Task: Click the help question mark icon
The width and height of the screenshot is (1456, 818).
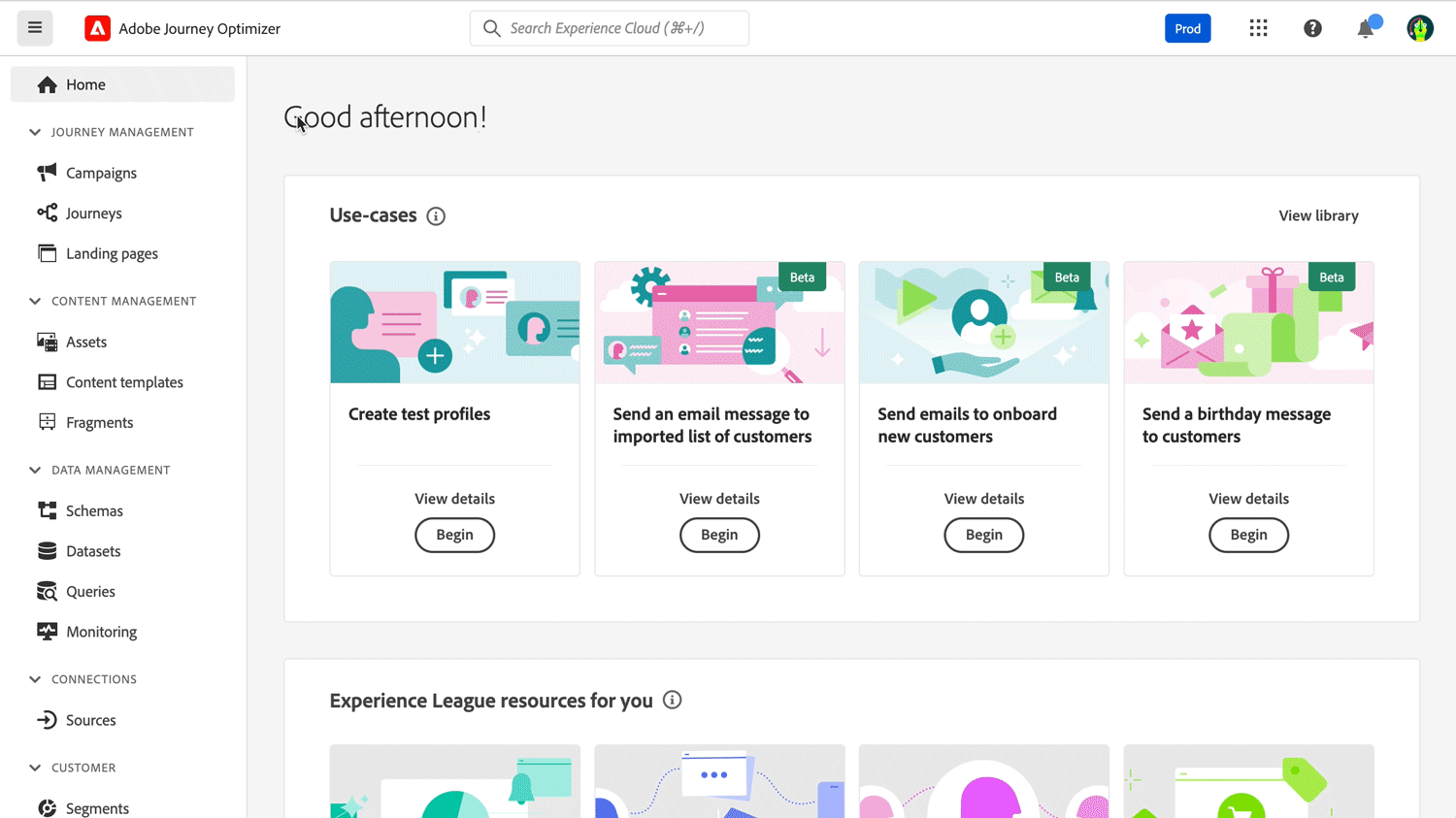Action: [x=1312, y=28]
